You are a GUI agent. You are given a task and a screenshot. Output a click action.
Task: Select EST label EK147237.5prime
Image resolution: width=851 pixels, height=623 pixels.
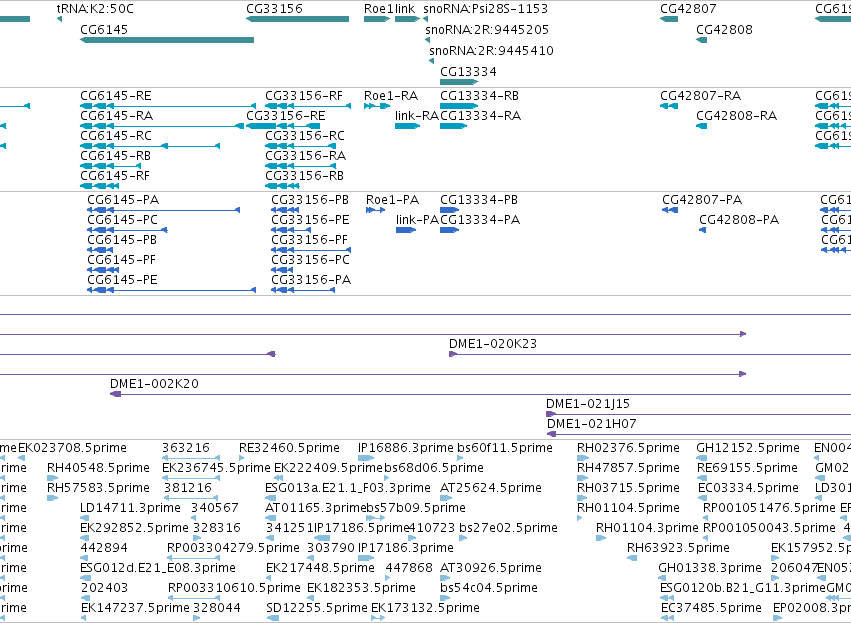135,608
